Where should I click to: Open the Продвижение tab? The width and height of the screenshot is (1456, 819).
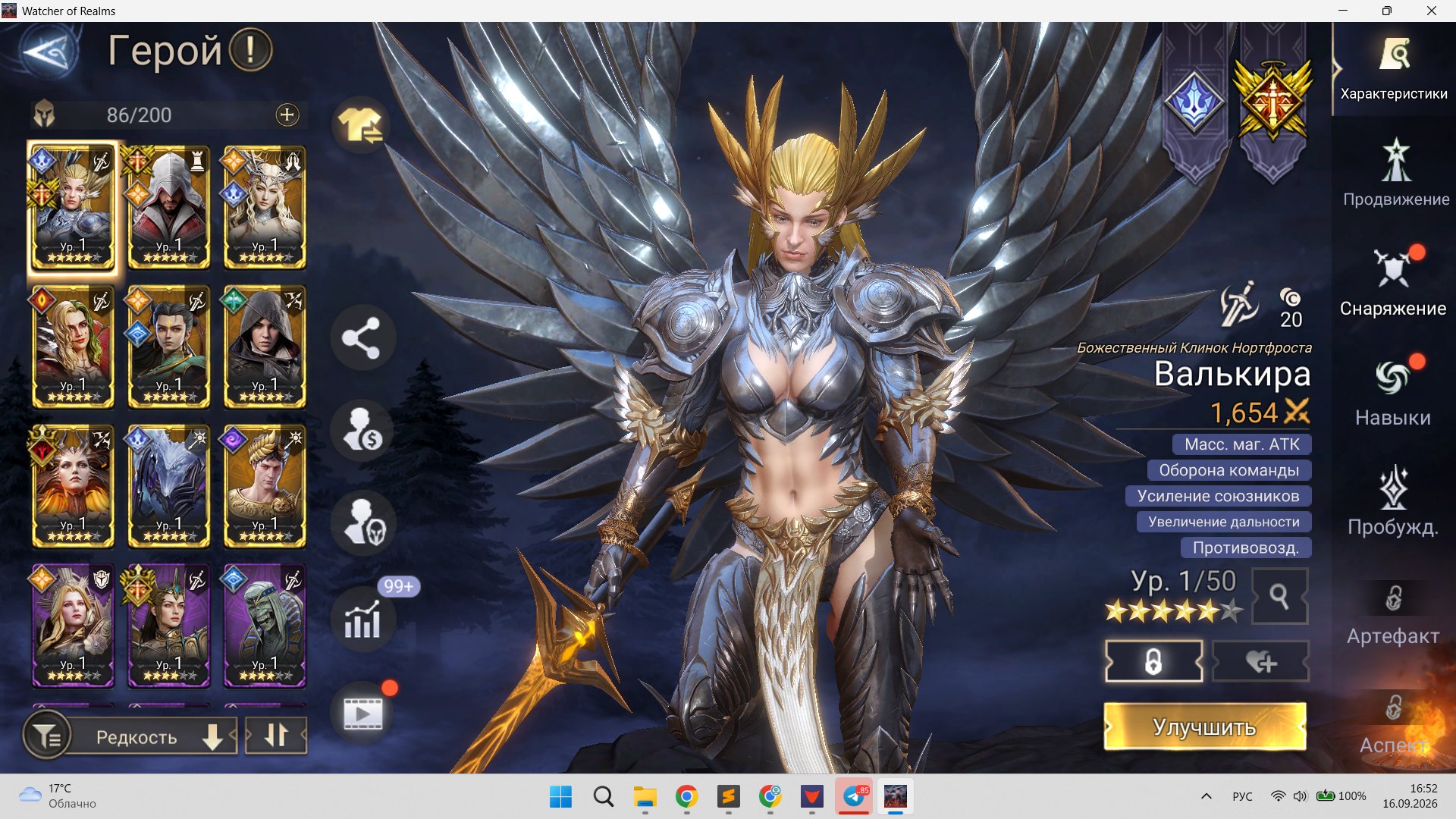pos(1395,173)
